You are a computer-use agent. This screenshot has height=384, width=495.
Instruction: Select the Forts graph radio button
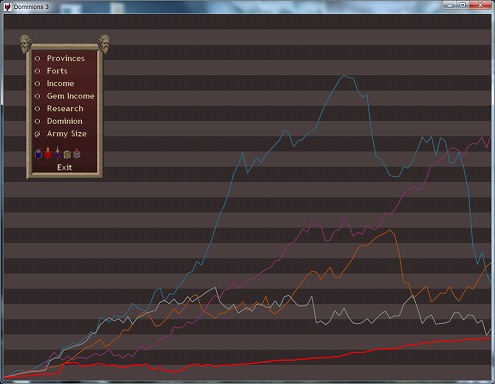[x=37, y=71]
